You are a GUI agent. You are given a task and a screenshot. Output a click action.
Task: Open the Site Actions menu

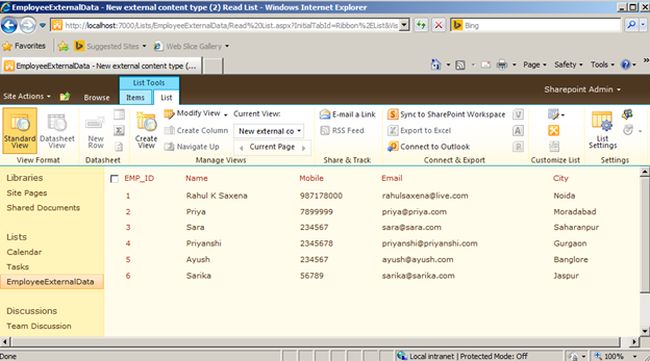click(27, 96)
